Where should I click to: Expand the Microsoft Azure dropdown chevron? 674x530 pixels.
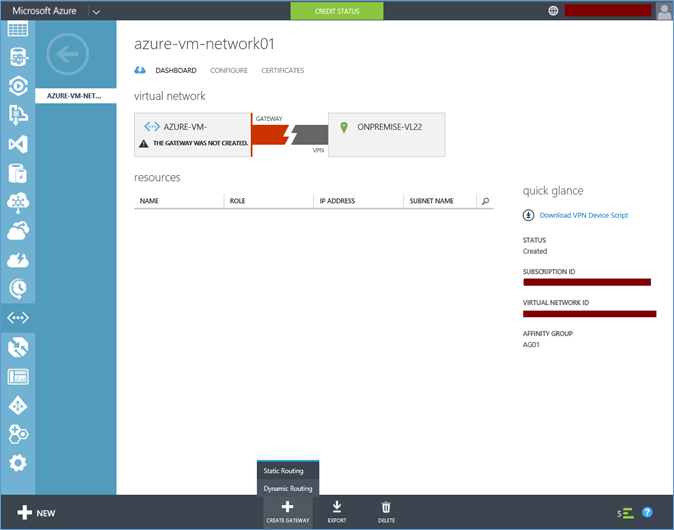(x=96, y=12)
